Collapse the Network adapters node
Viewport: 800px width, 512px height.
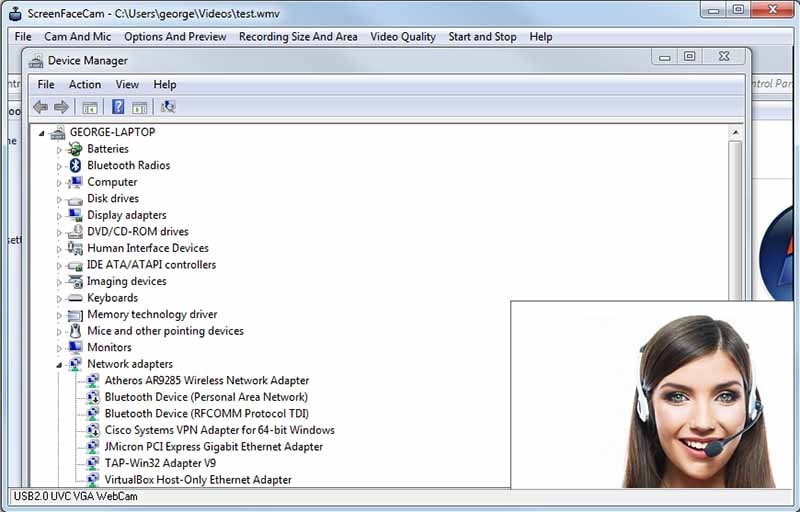59,365
